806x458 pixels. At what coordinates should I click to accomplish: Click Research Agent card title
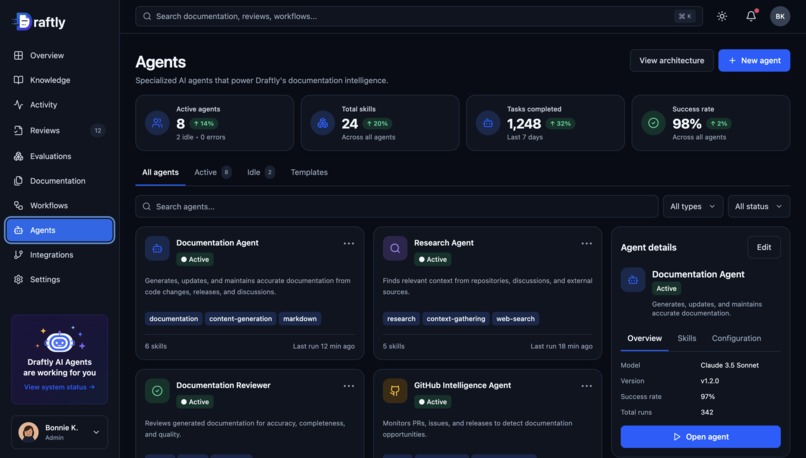tap(444, 243)
